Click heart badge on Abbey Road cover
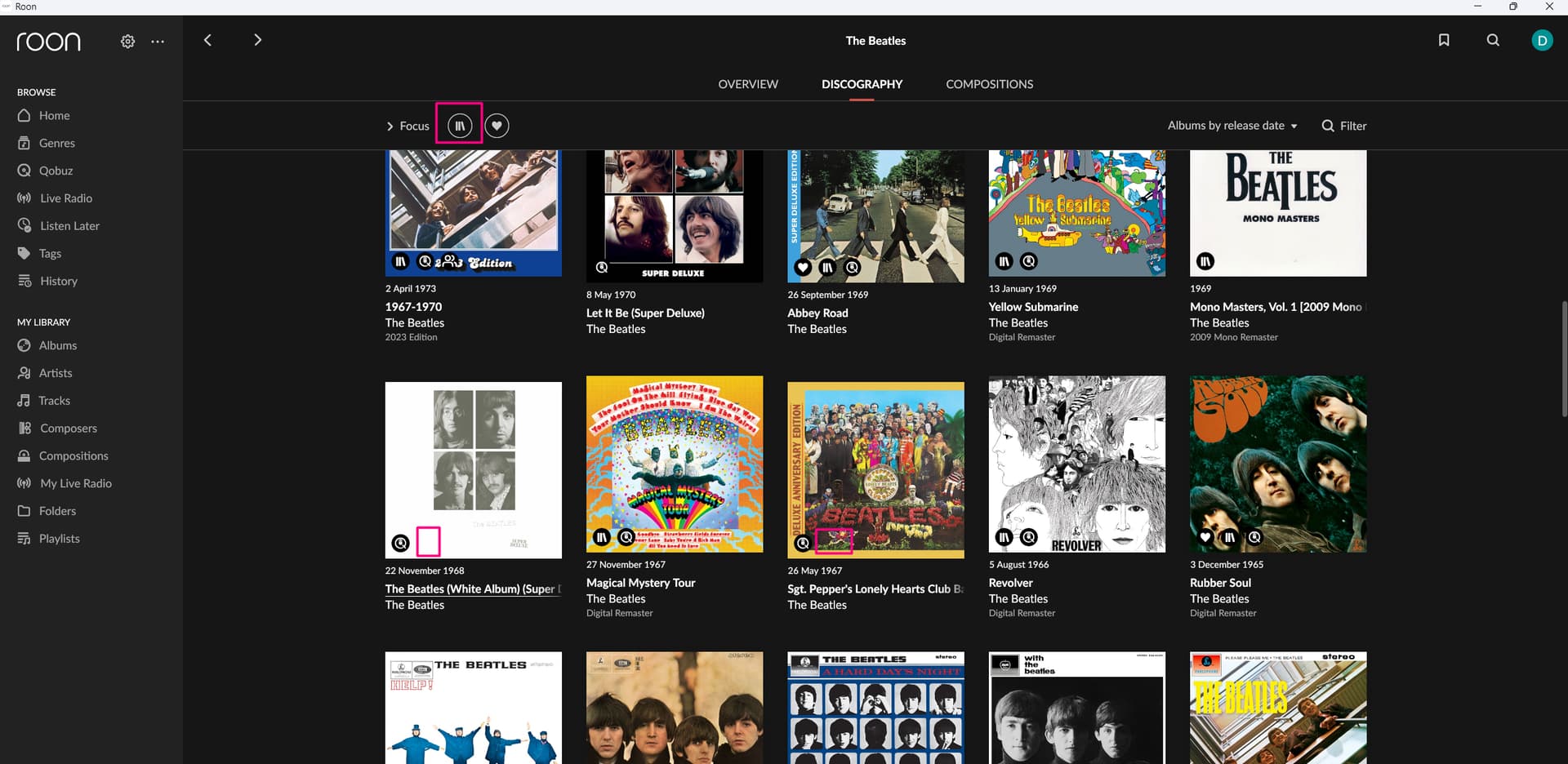The height and width of the screenshot is (764, 1568). 803,268
